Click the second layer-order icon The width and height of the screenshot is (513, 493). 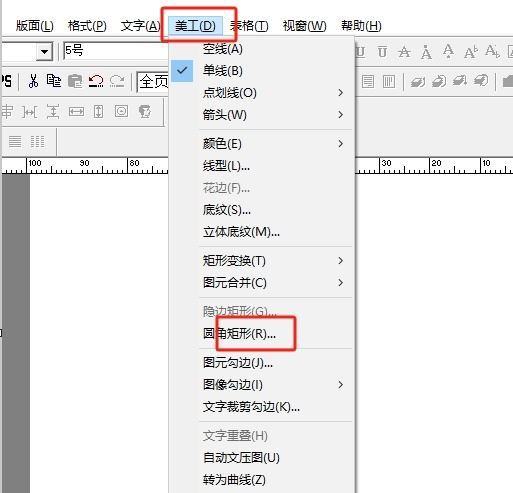[439, 81]
